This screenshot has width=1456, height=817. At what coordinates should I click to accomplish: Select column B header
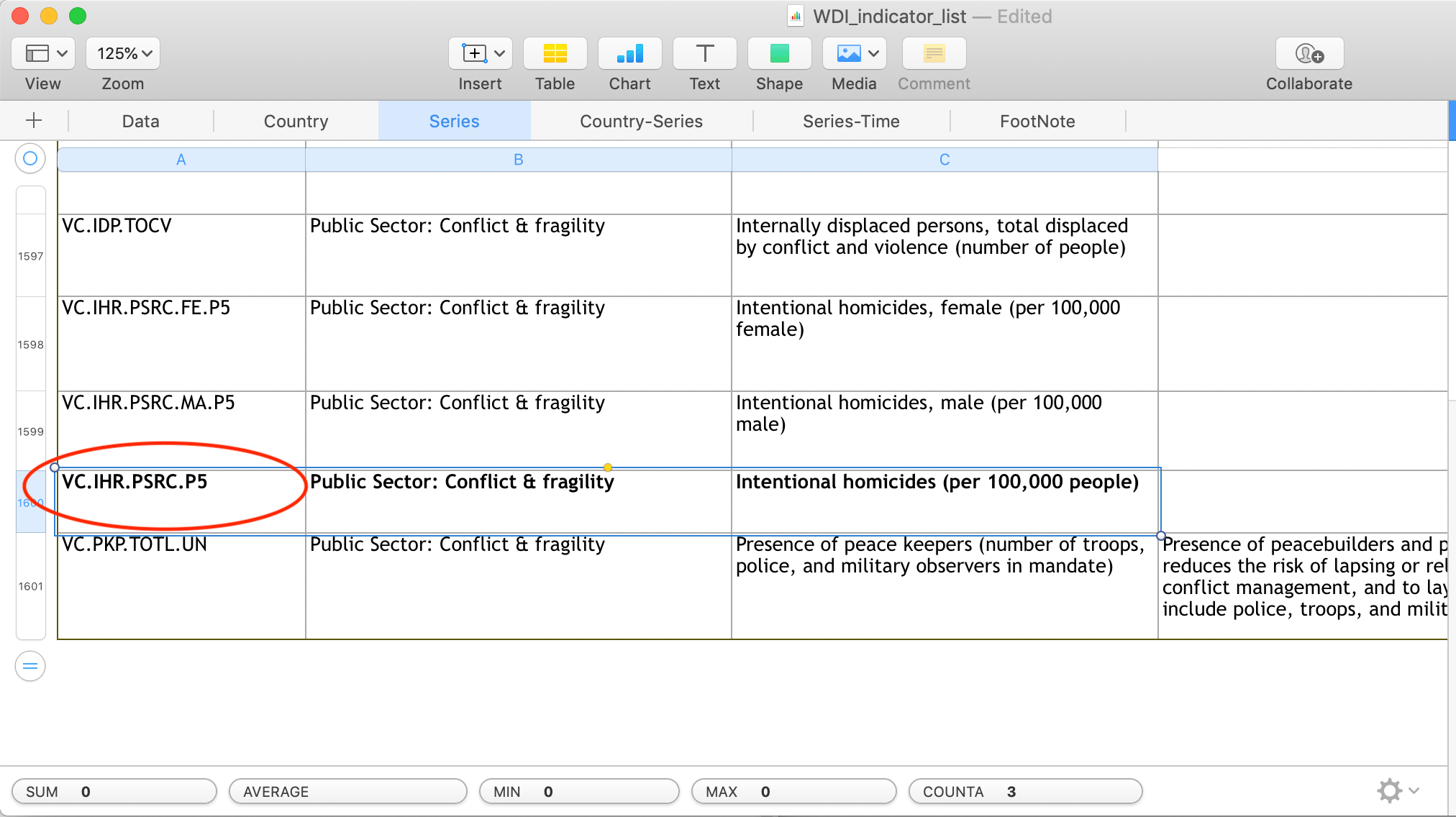[518, 160]
